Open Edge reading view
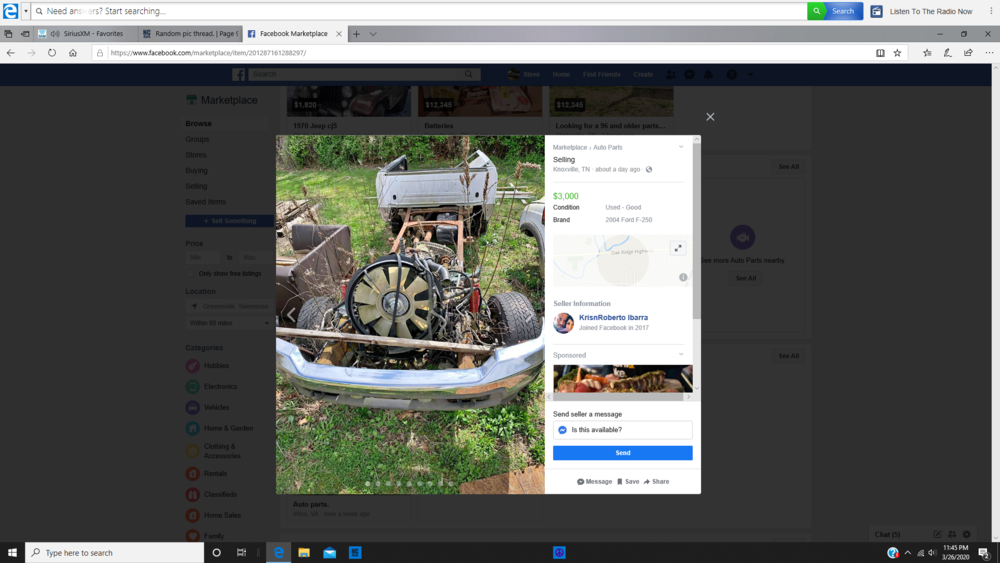 [880, 53]
